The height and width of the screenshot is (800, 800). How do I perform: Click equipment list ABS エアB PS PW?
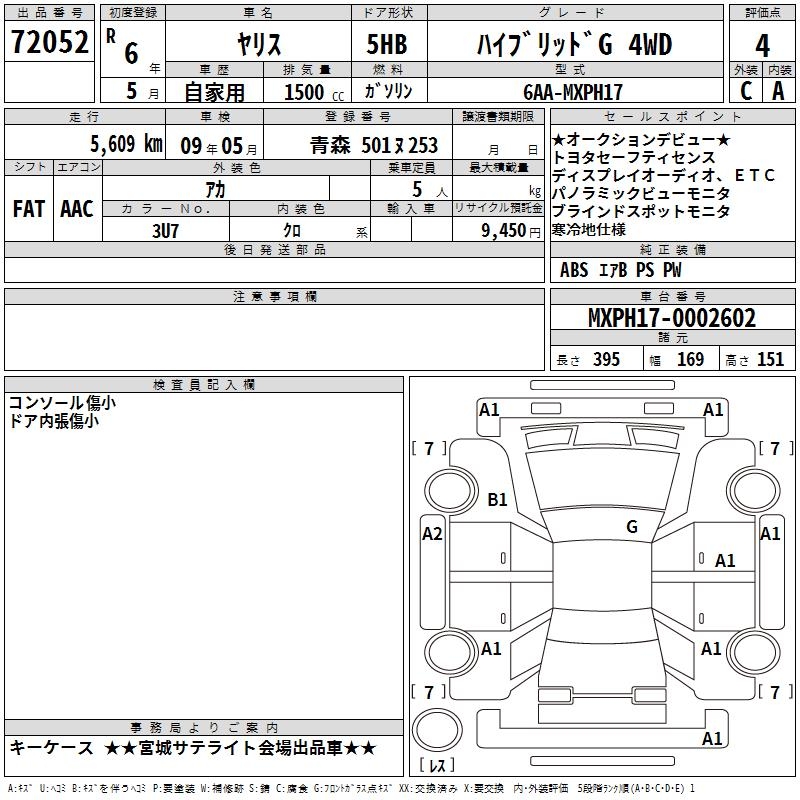(620, 270)
